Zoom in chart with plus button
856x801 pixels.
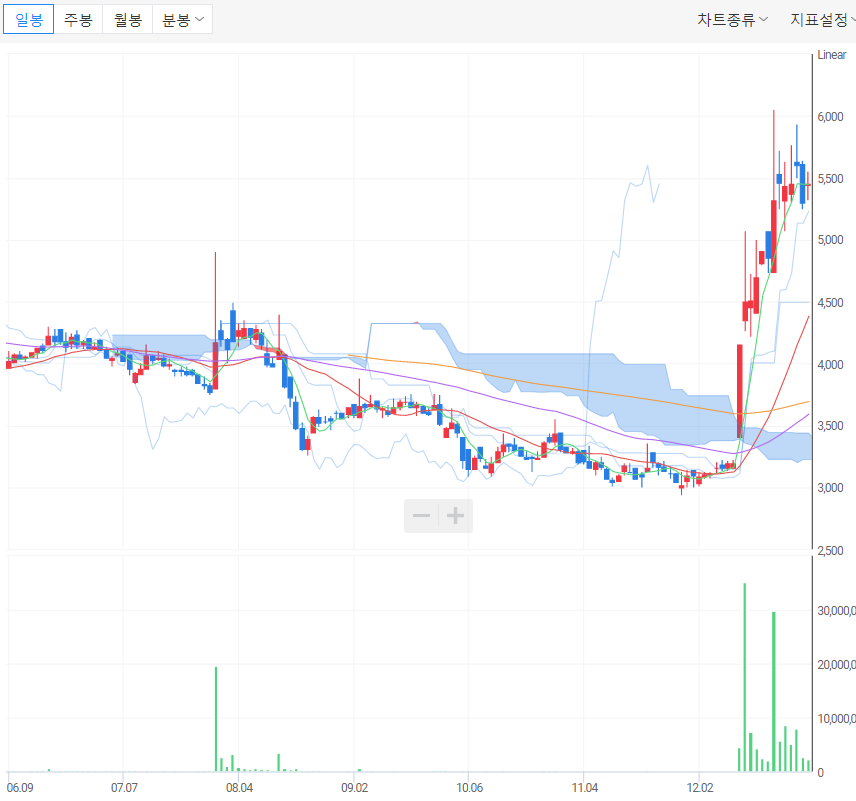455,515
